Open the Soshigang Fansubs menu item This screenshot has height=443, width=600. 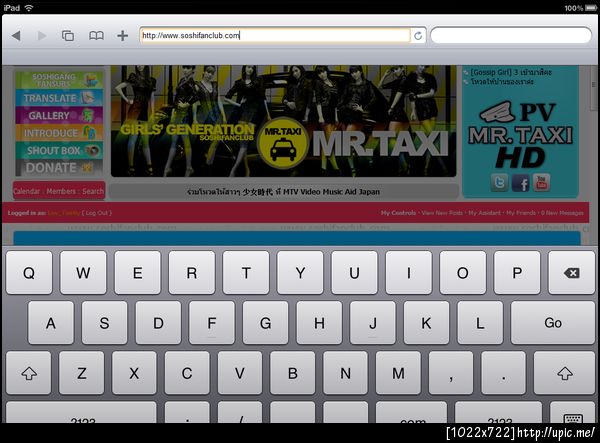point(59,80)
